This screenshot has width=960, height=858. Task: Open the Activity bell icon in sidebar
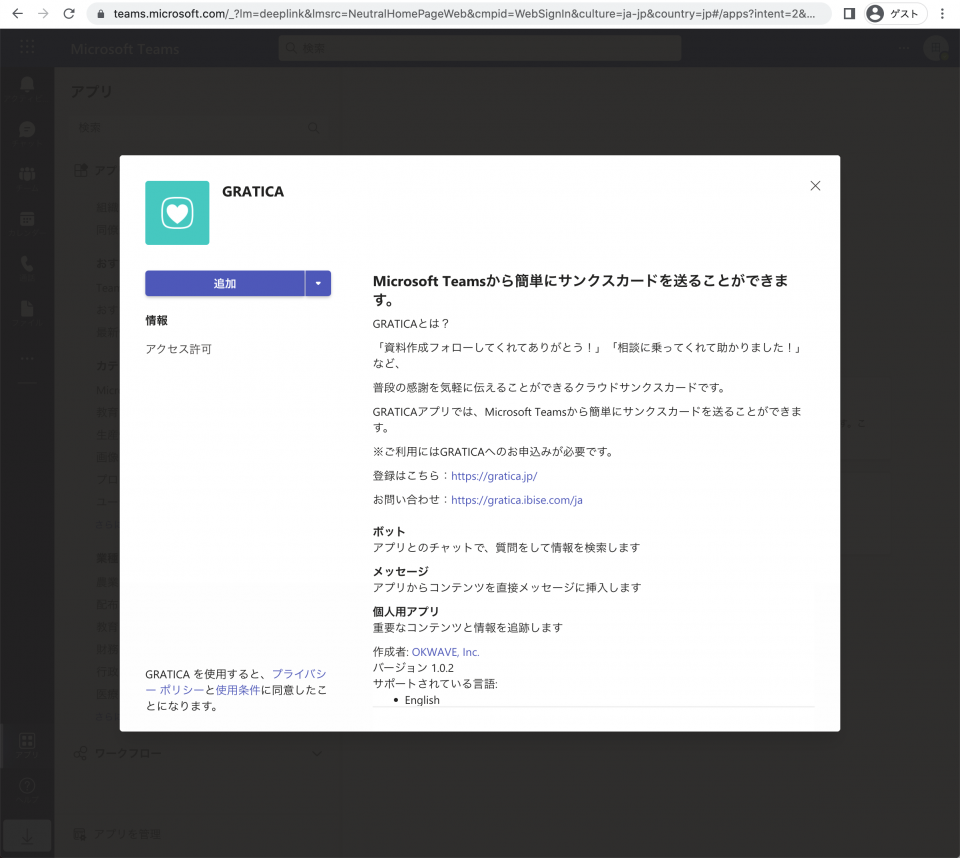click(27, 88)
